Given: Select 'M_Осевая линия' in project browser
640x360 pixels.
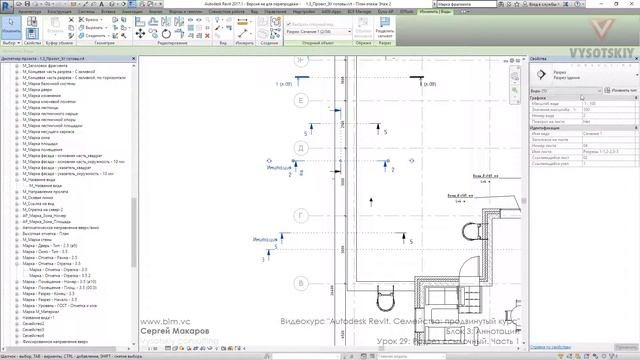Looking at the screenshot, I should click(38, 198).
